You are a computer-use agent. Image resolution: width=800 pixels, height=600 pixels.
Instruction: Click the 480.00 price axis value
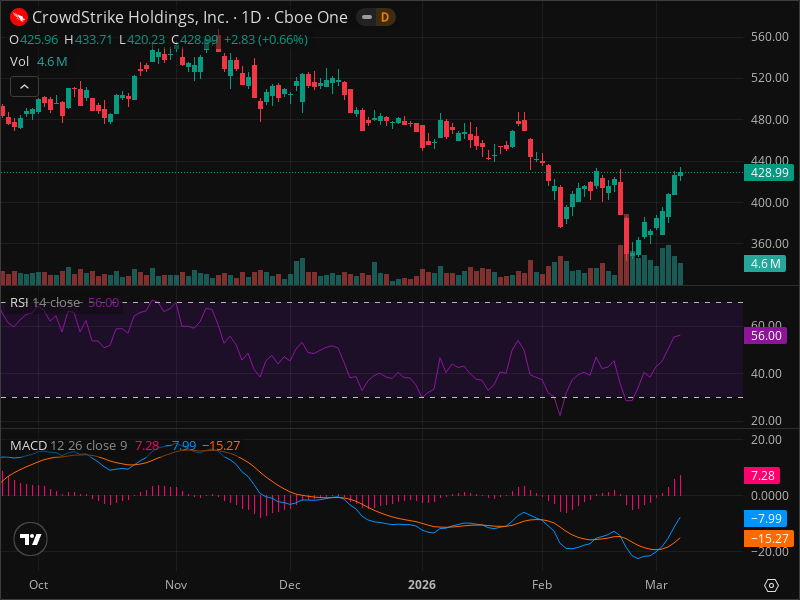769,119
